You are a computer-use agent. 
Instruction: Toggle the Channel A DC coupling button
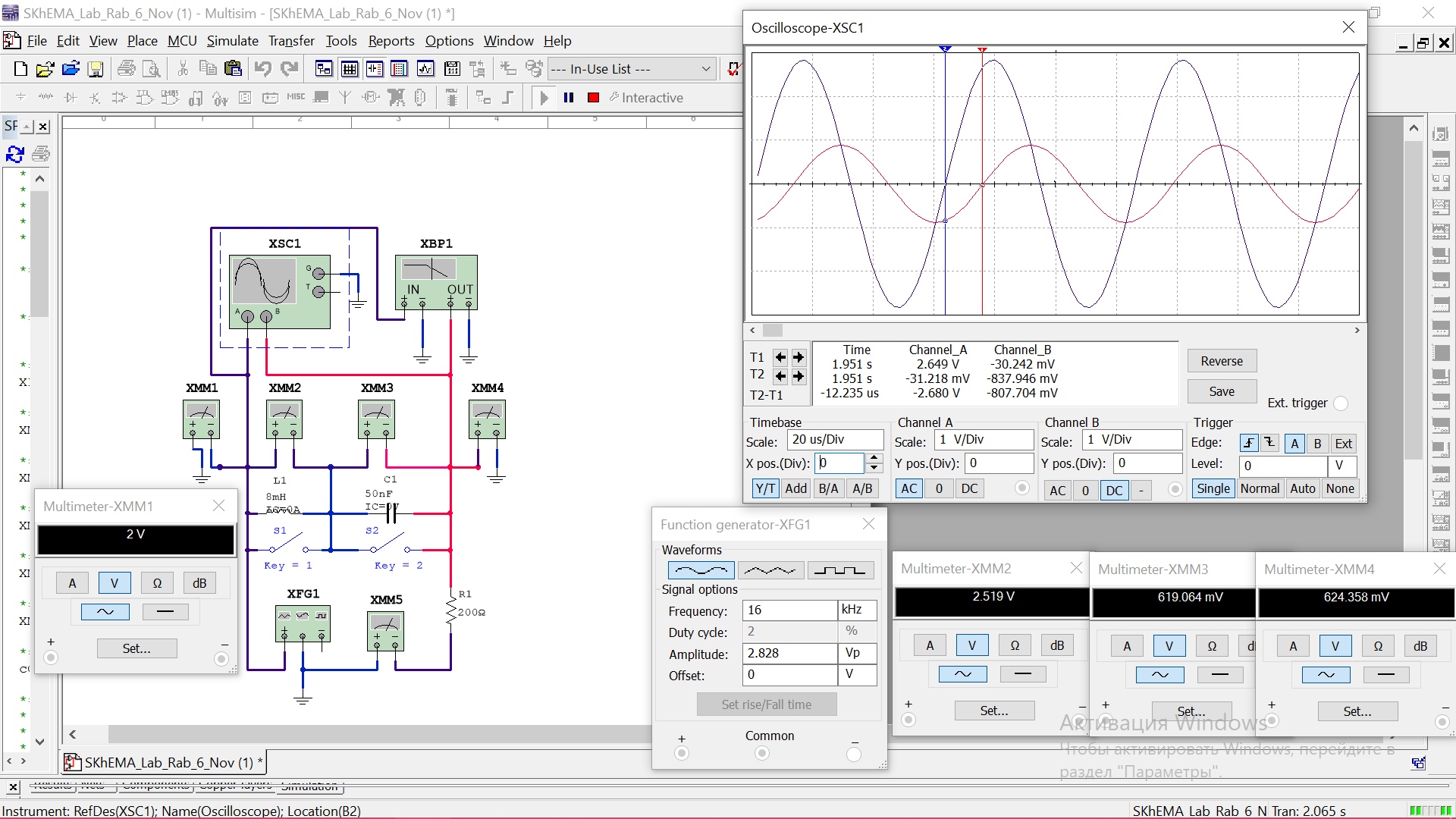click(969, 489)
